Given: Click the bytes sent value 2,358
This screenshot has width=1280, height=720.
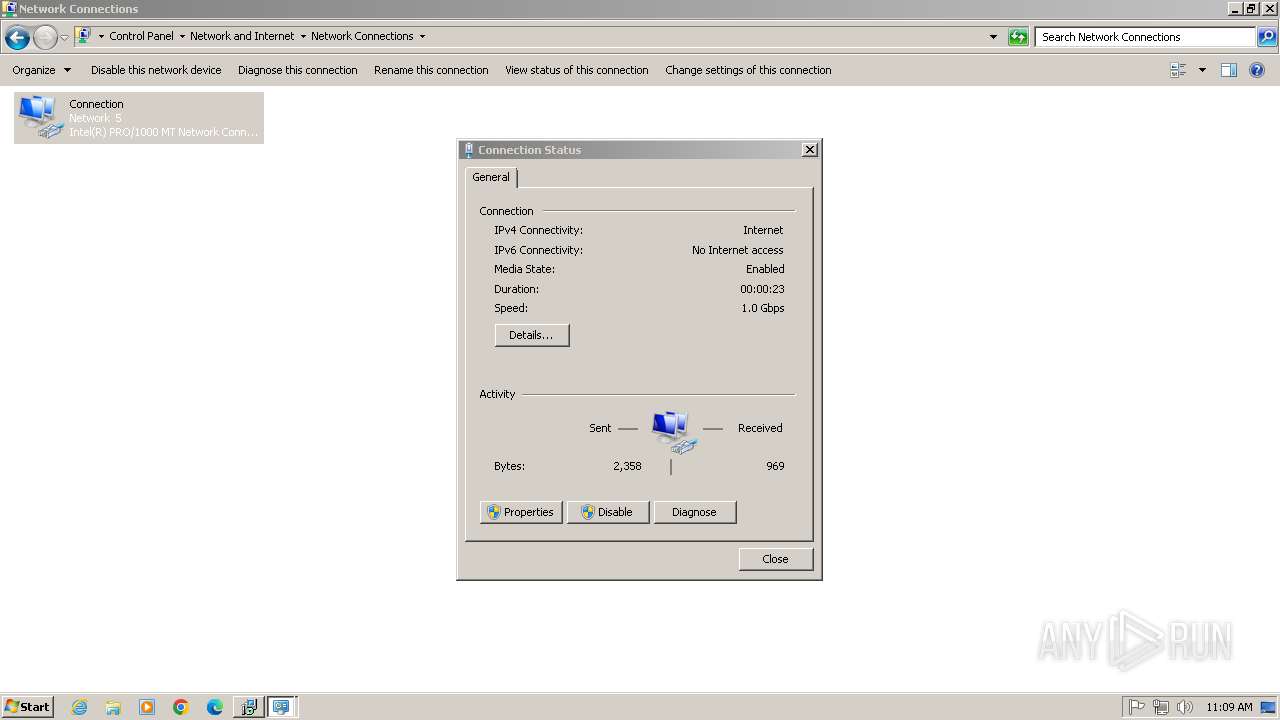Looking at the screenshot, I should [627, 466].
